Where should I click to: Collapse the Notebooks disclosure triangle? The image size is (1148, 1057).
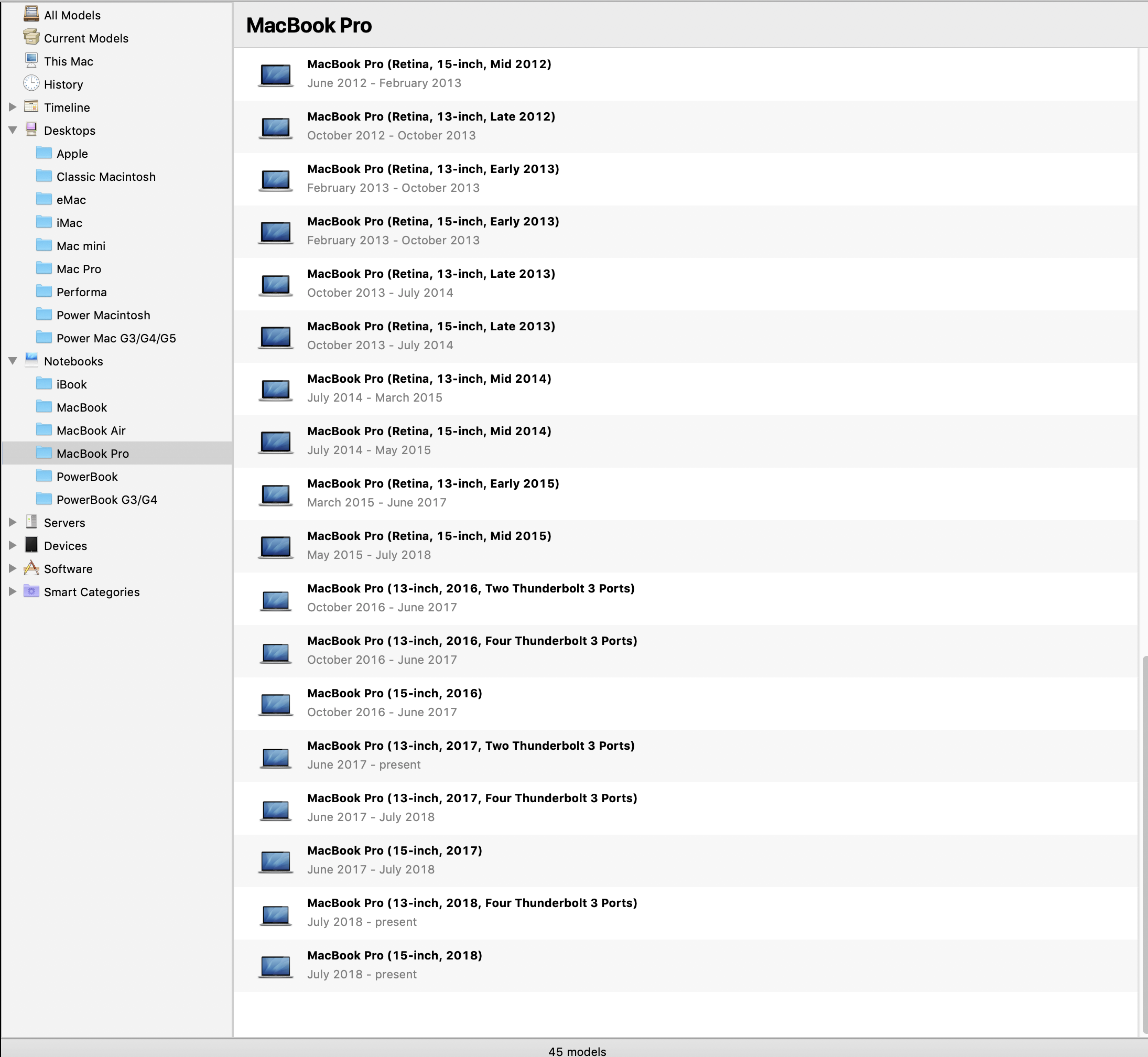tap(13, 361)
